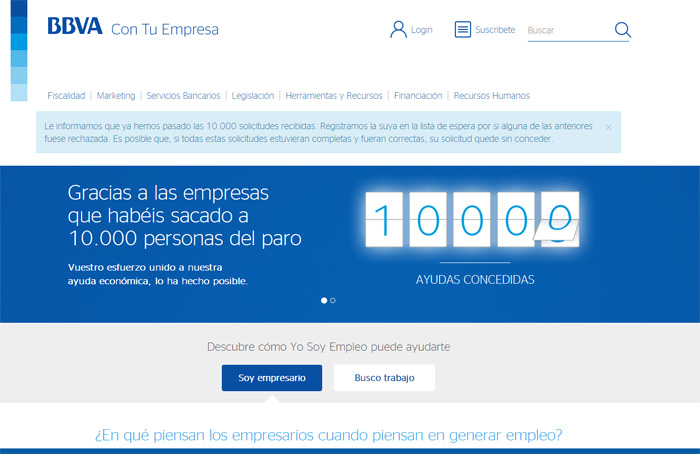This screenshot has width=700, height=454.
Task: Click the Vuestro esfuerzo subtitle text
Action: 158,274
